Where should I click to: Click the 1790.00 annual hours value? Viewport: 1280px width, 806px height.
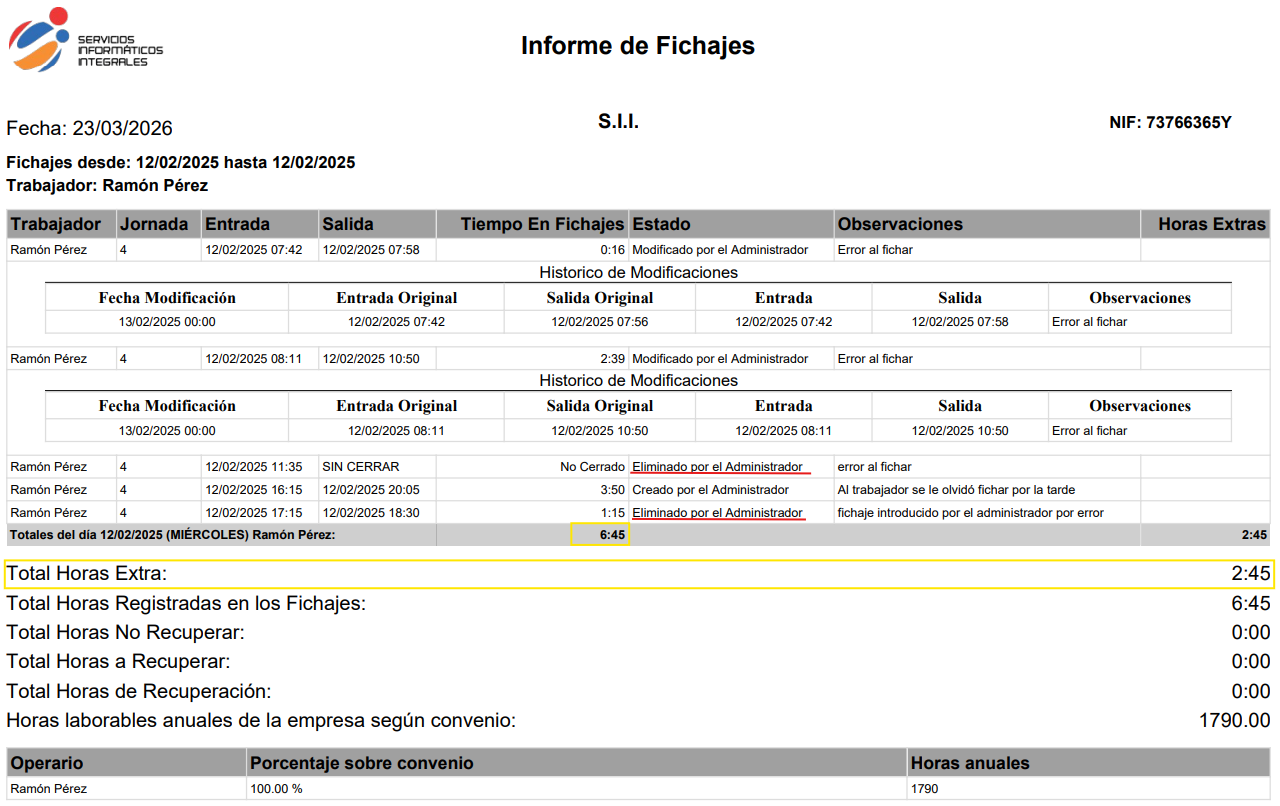(1234, 721)
